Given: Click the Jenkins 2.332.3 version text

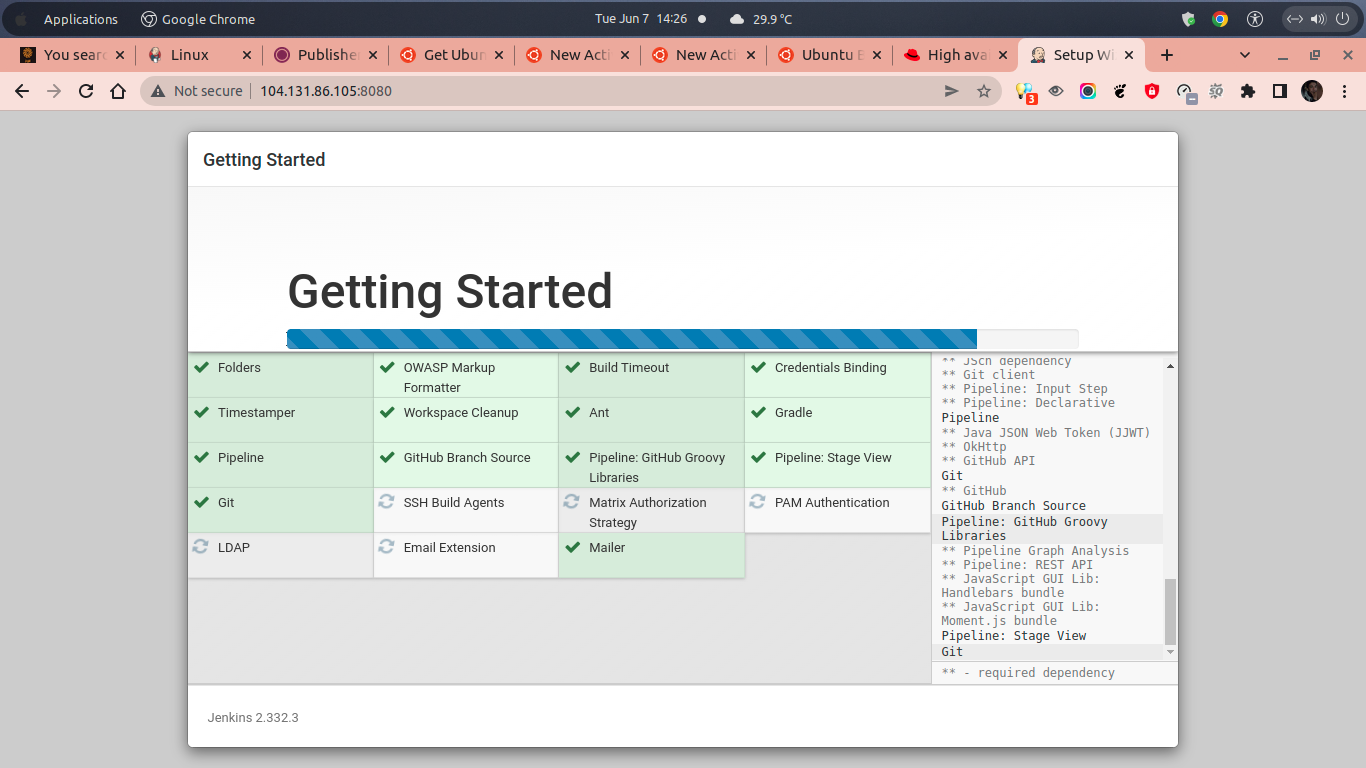Looking at the screenshot, I should click(253, 718).
